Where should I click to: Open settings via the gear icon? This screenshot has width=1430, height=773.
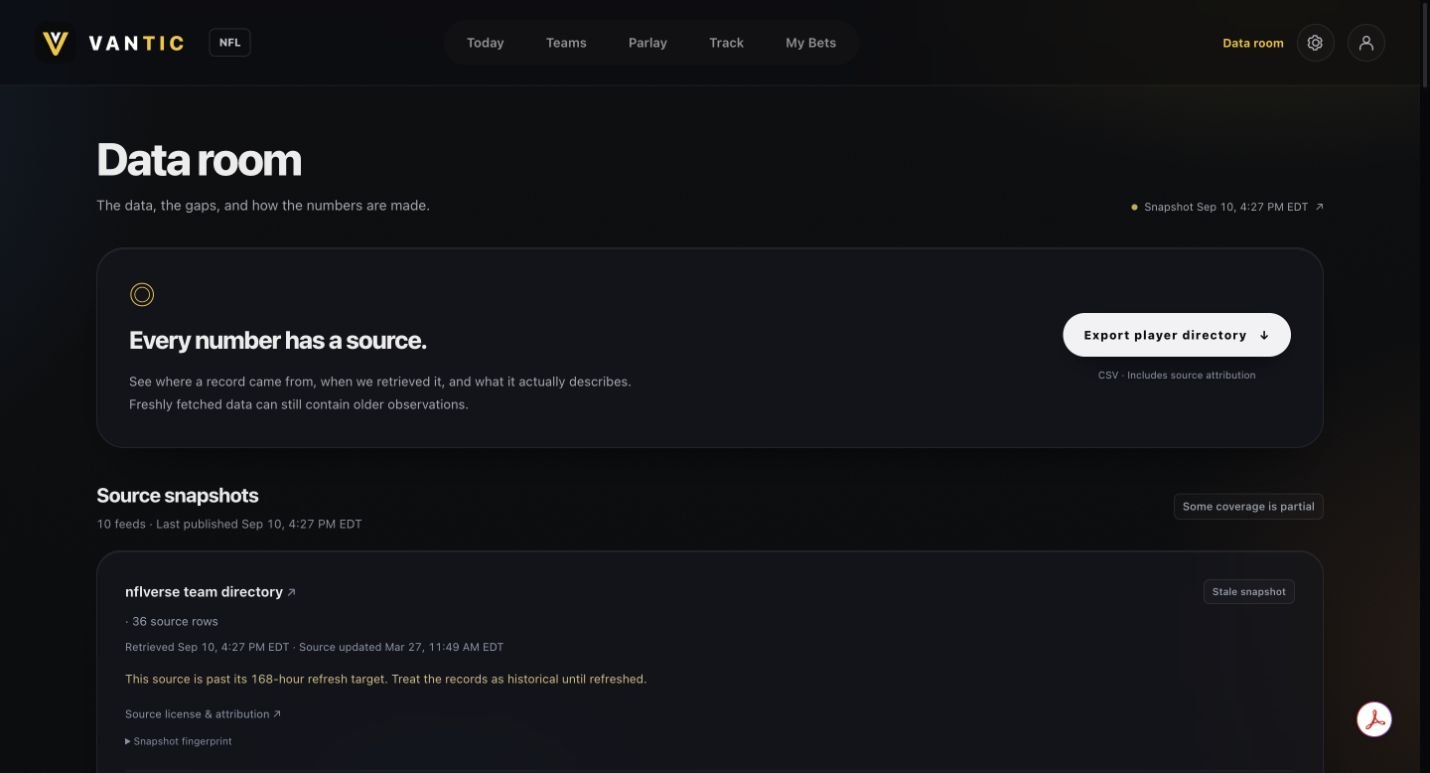click(1315, 43)
